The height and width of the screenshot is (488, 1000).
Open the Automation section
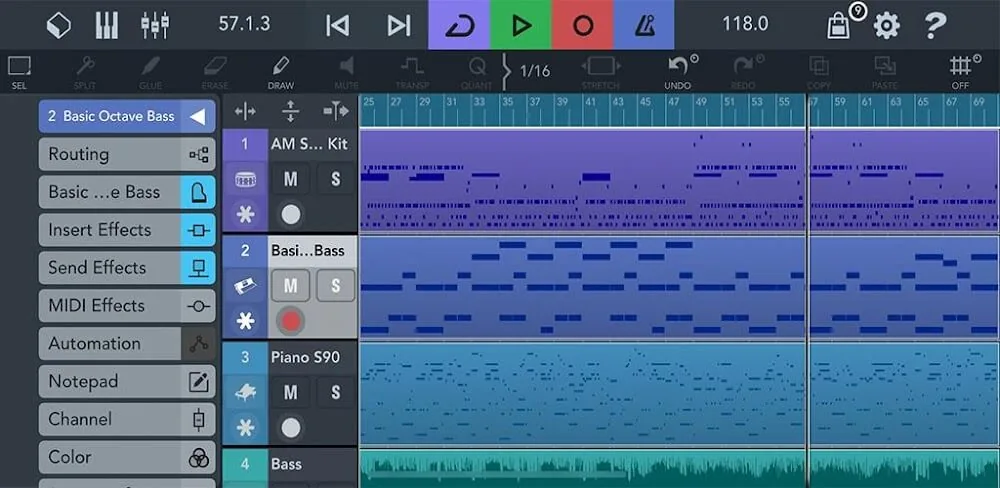[x=127, y=343]
